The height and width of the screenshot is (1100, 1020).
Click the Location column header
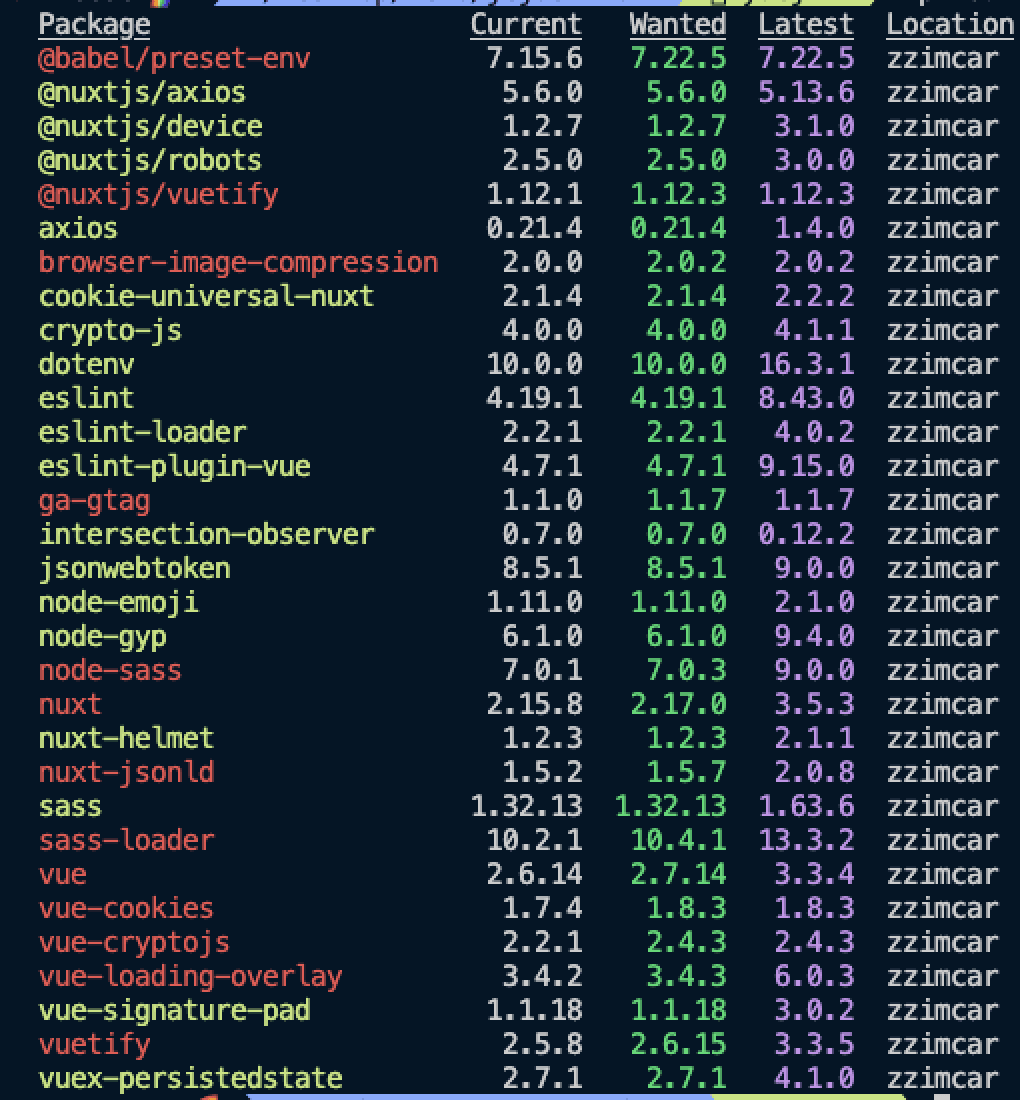(950, 24)
